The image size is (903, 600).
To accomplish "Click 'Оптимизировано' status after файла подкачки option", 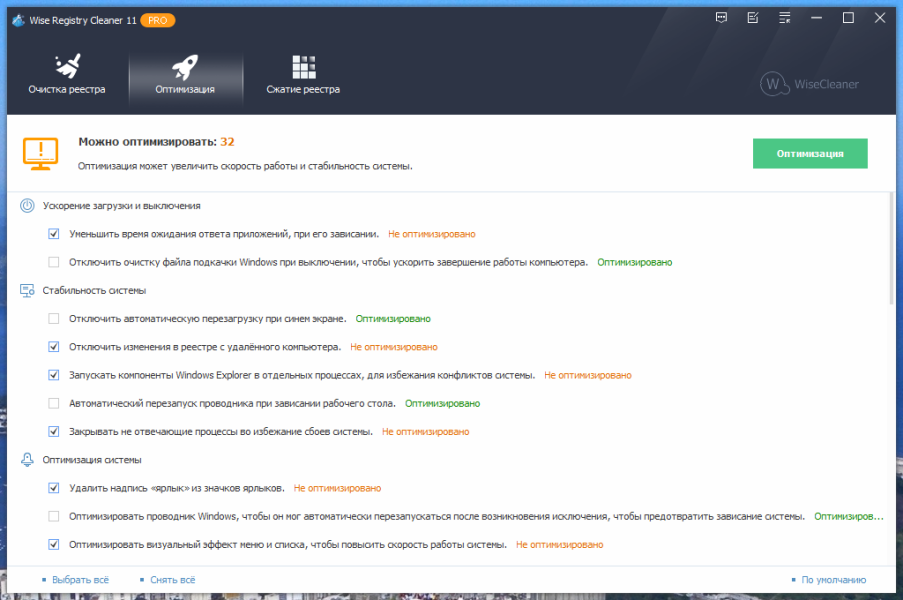I will click(x=635, y=262).
